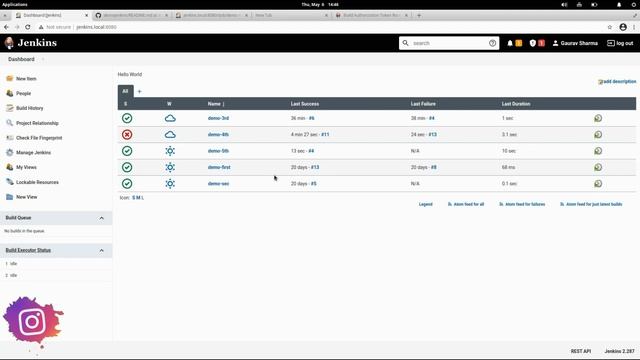Sort table by Last Failure
640x360 pixels.
tap(423, 104)
